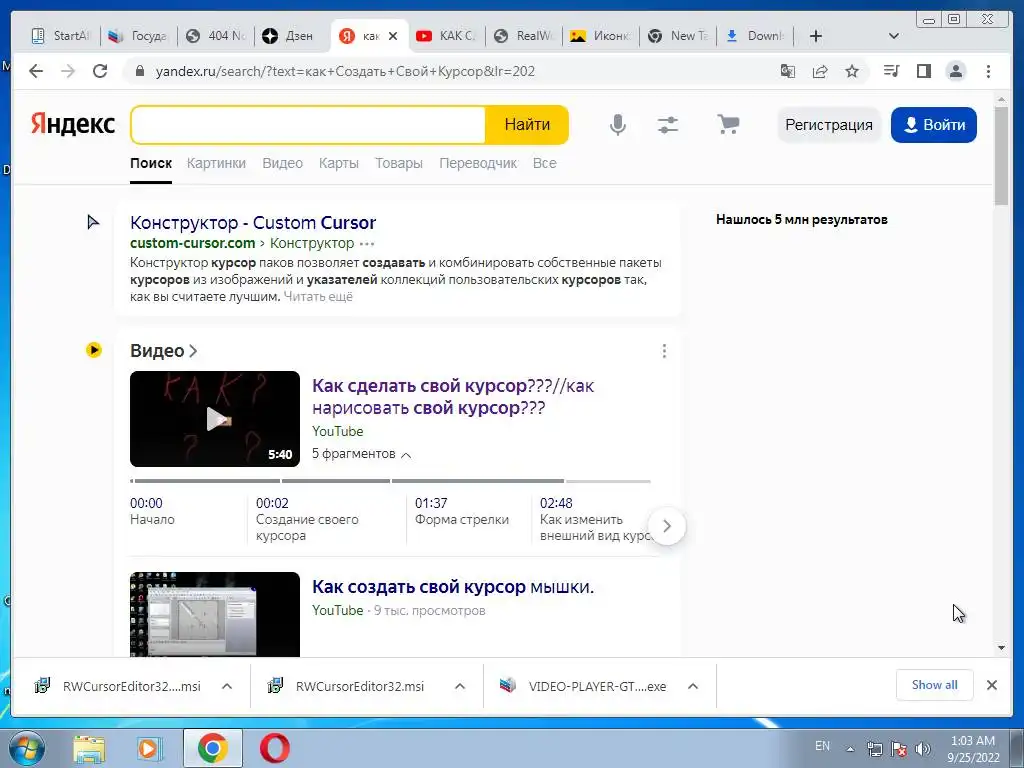Open Chrome three-dot menu
This screenshot has width=1024, height=768.
pyautogui.click(x=988, y=71)
